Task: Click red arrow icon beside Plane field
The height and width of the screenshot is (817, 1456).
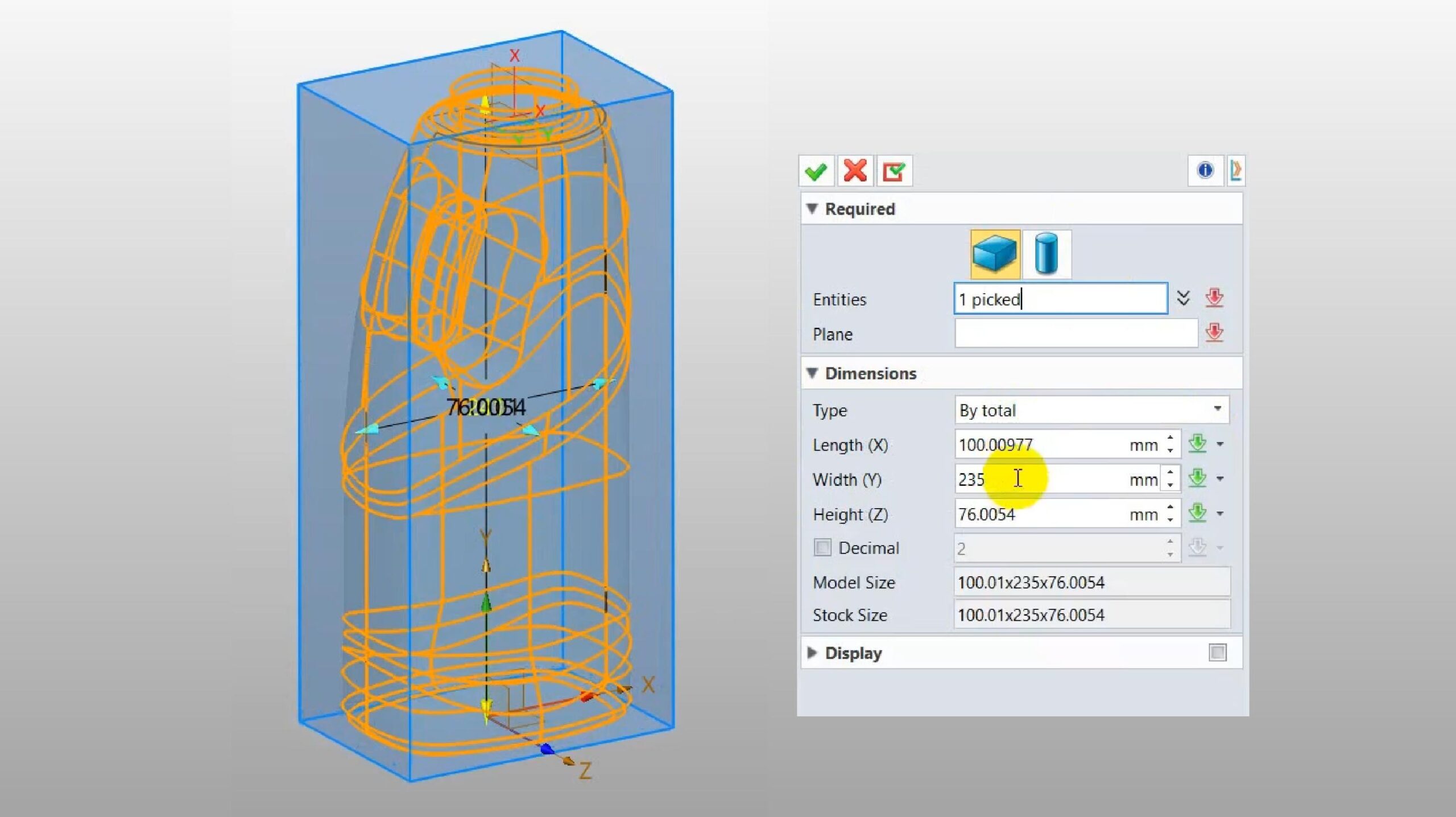Action: 1214,333
